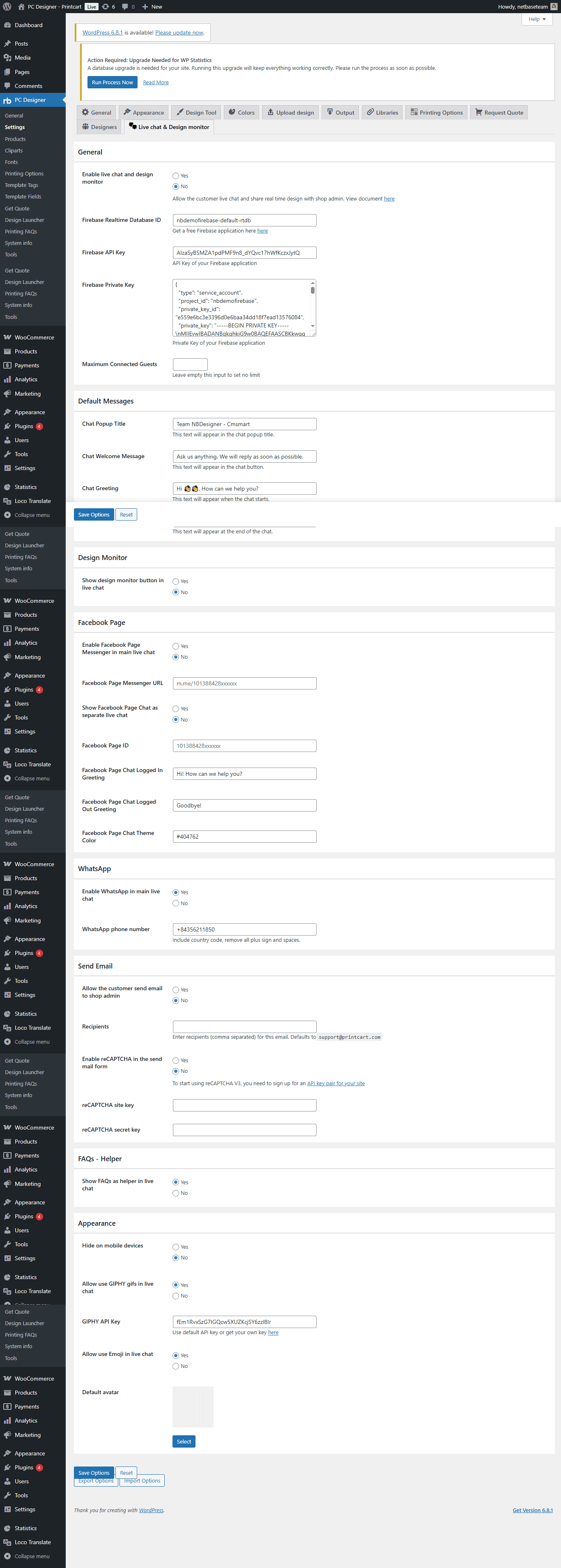Click the plus New item in the admin bar
Screen dimensions: 561x1568
pos(152,7)
